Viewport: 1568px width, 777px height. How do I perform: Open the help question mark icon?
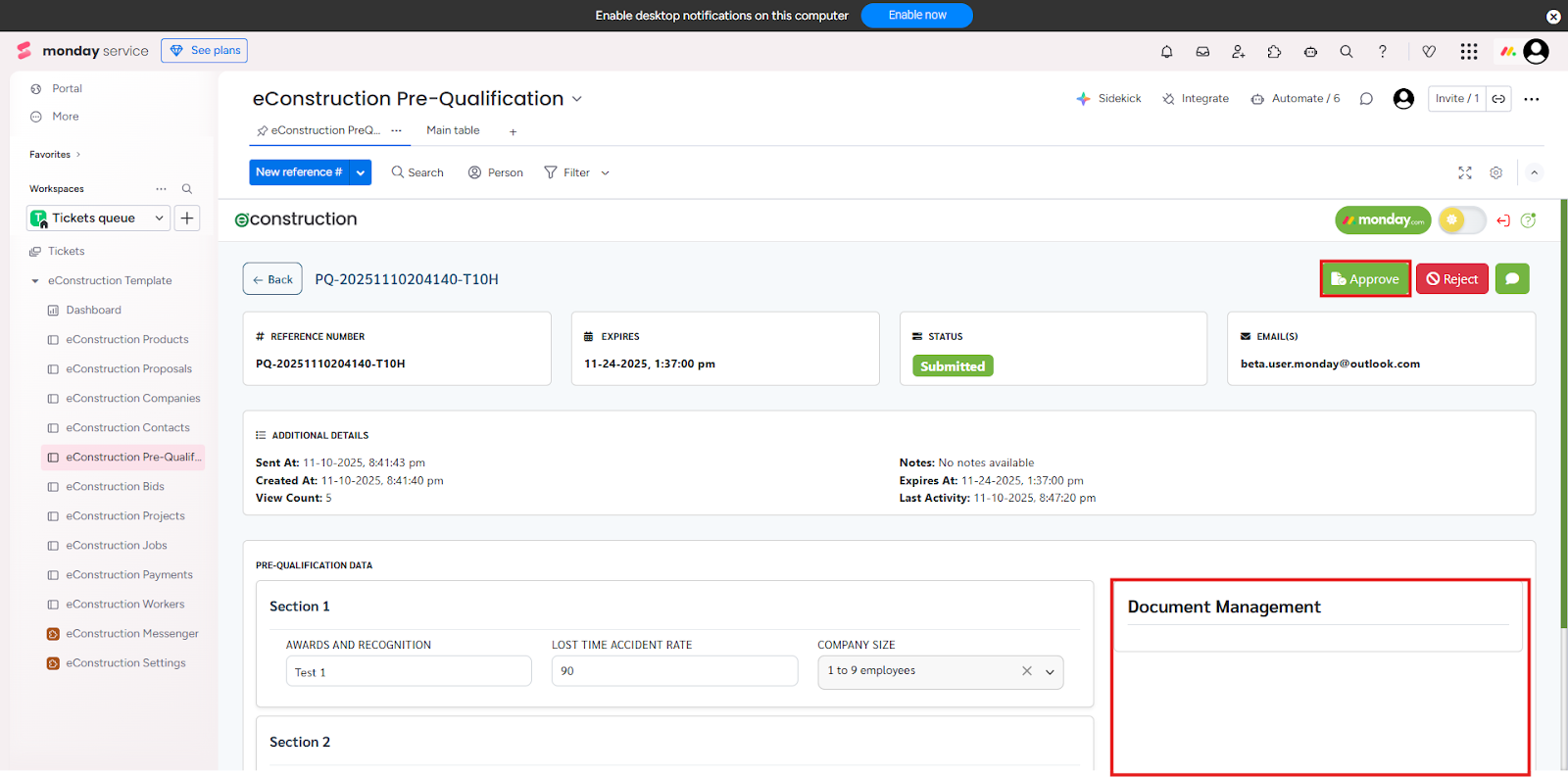1383,52
